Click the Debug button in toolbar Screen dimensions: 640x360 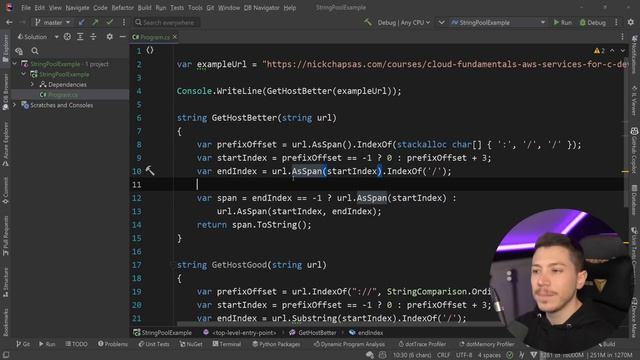593,22
